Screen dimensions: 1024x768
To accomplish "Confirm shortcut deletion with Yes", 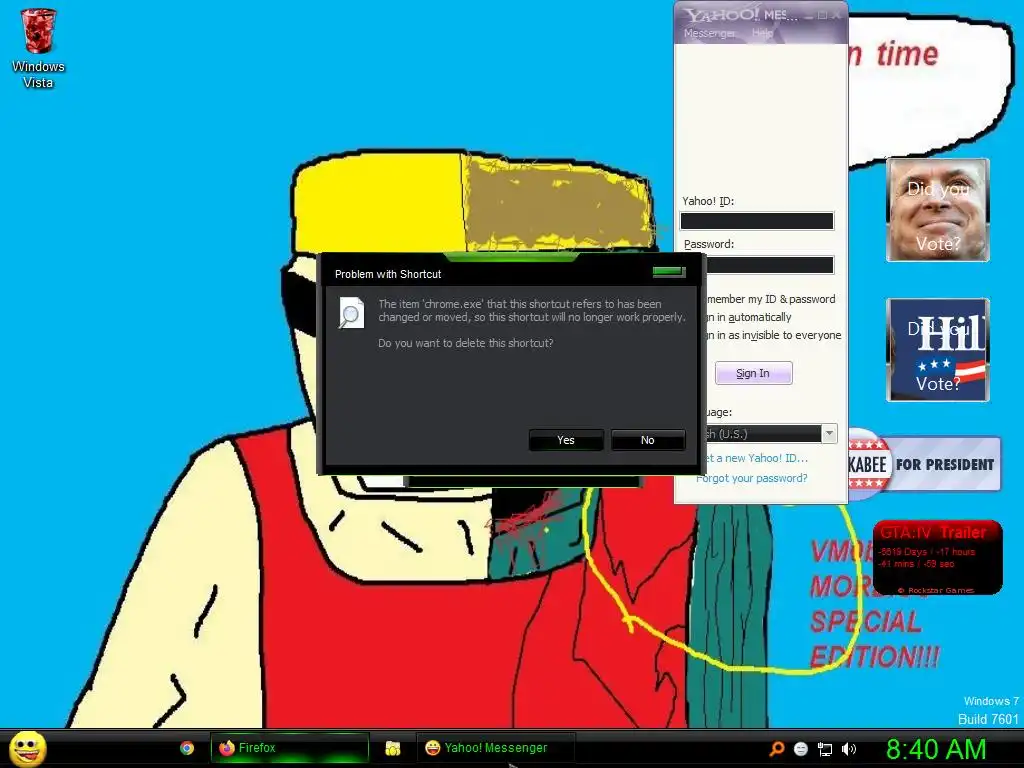I will [x=566, y=440].
